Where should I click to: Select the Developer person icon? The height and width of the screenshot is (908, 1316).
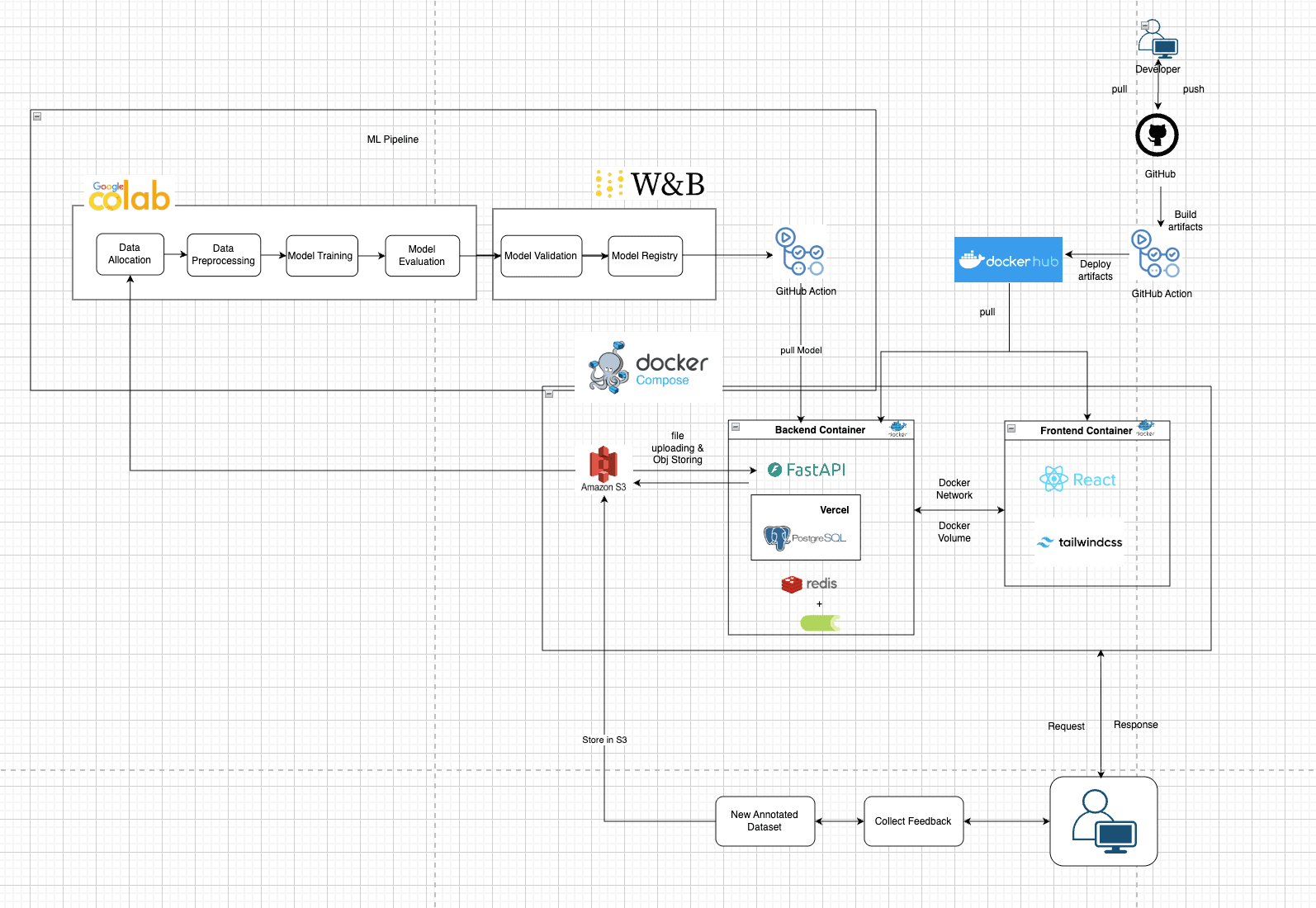1158,39
